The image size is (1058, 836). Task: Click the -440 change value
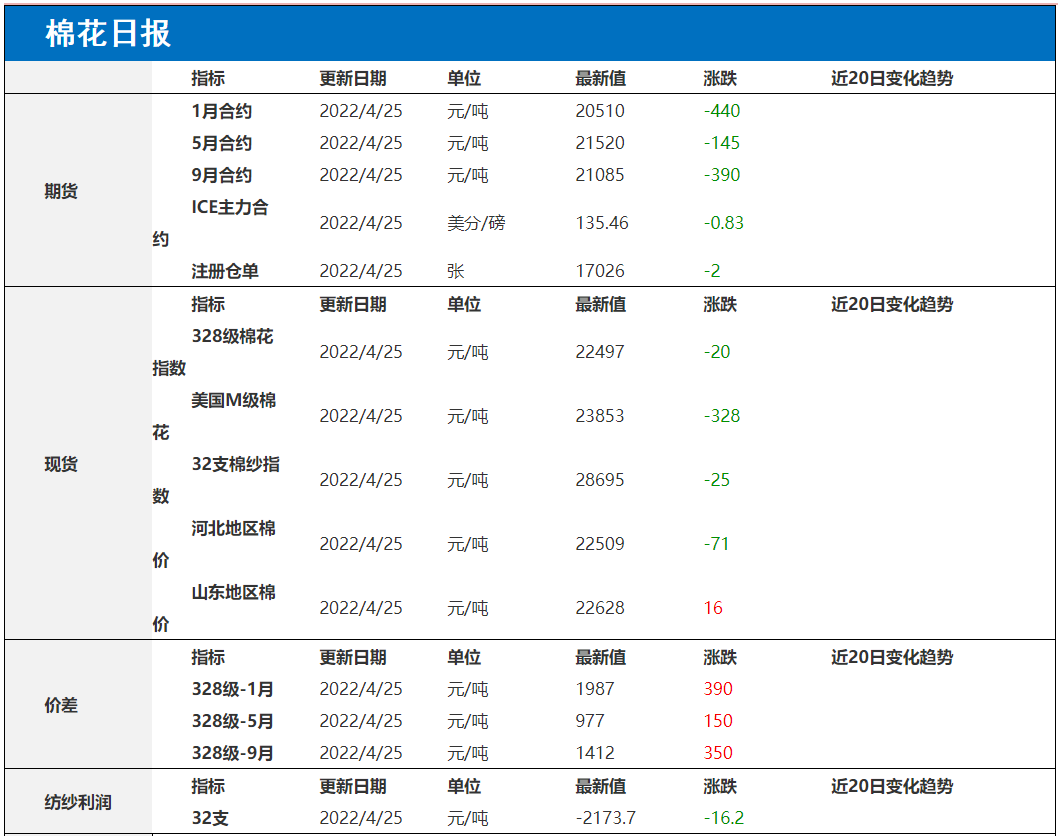pyautogui.click(x=722, y=111)
